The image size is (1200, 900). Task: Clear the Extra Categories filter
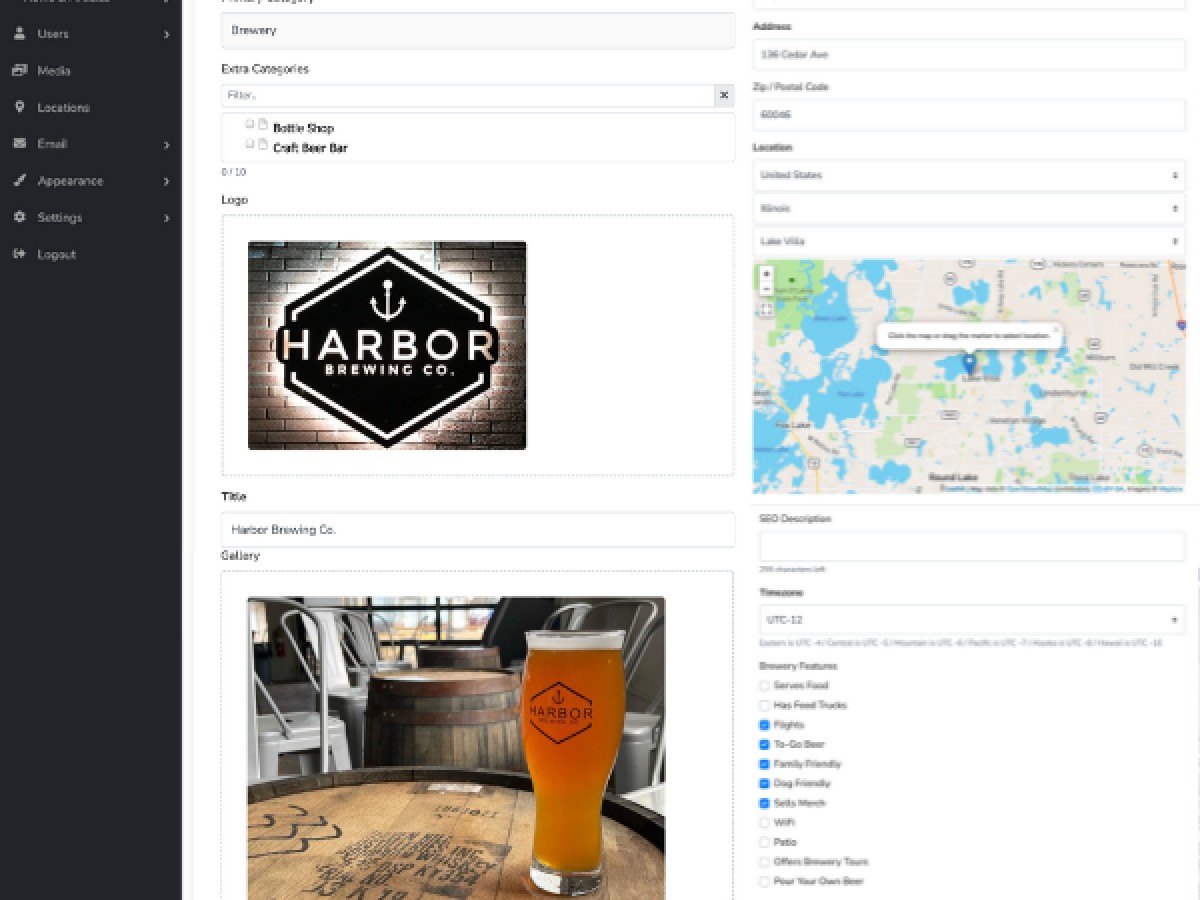[724, 95]
